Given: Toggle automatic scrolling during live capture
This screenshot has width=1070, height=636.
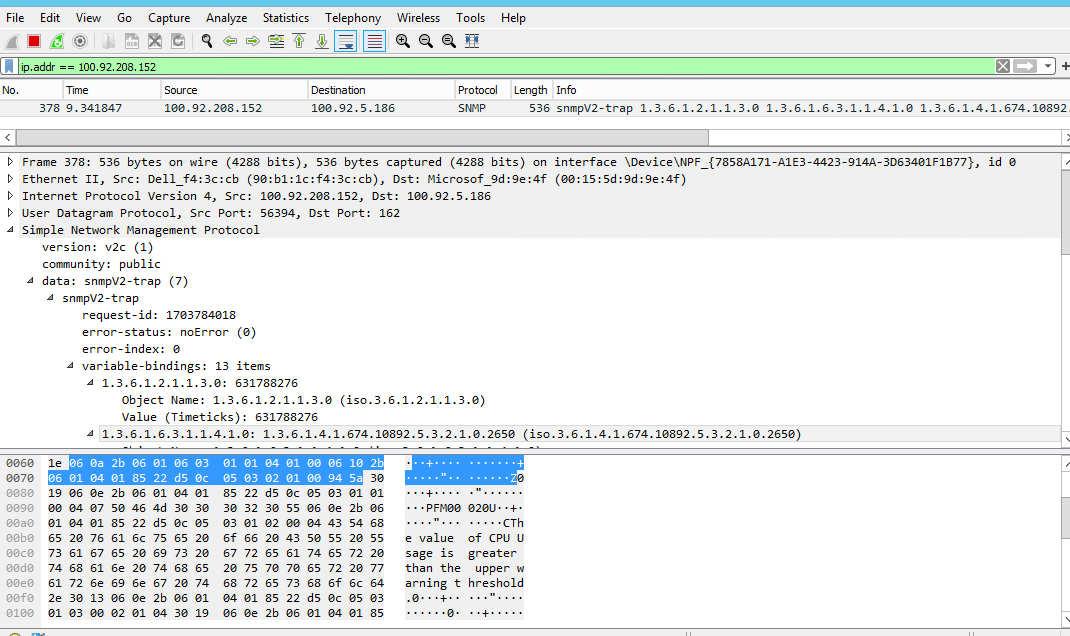Looking at the screenshot, I should (x=346, y=40).
